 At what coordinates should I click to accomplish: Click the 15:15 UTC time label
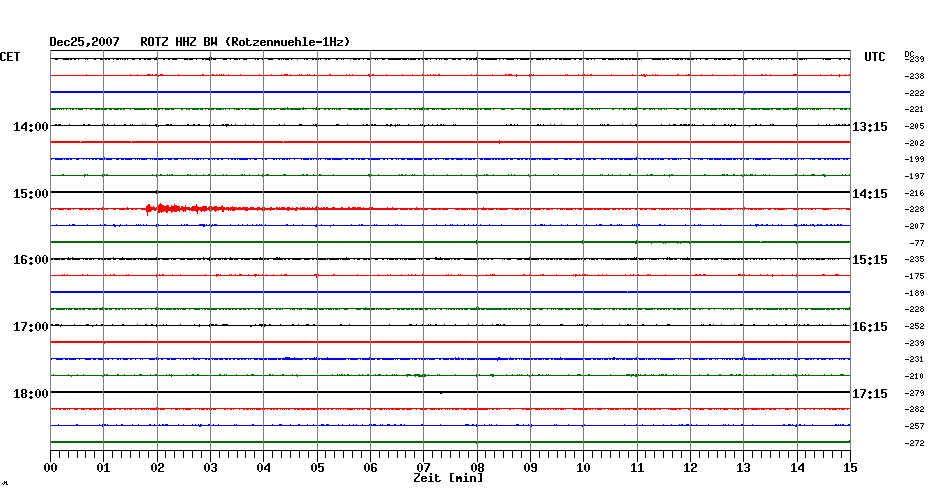(x=870, y=260)
